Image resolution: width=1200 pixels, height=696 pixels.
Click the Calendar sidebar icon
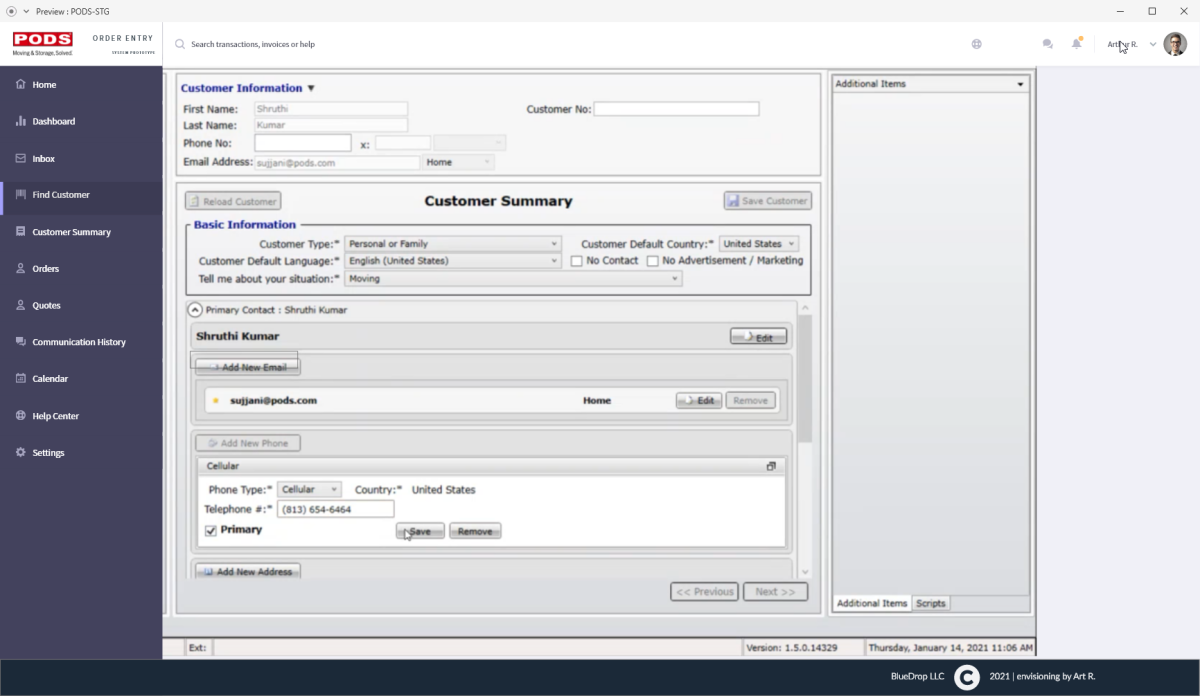(21, 379)
